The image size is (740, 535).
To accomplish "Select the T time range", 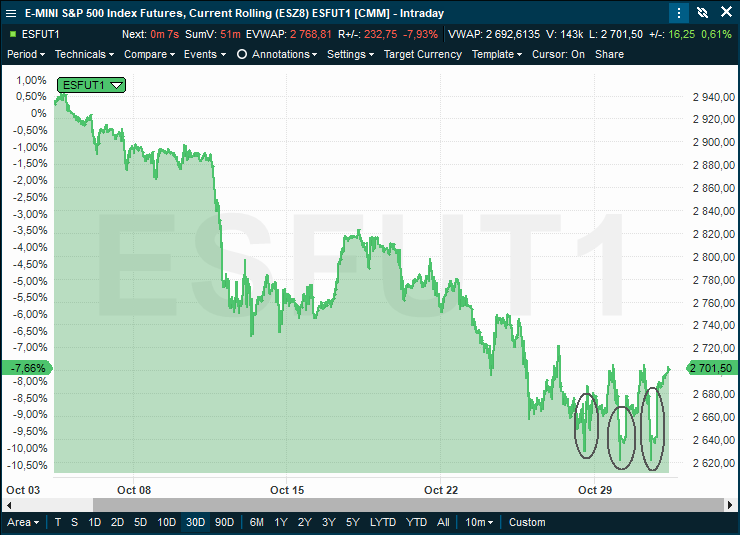I will coord(58,522).
